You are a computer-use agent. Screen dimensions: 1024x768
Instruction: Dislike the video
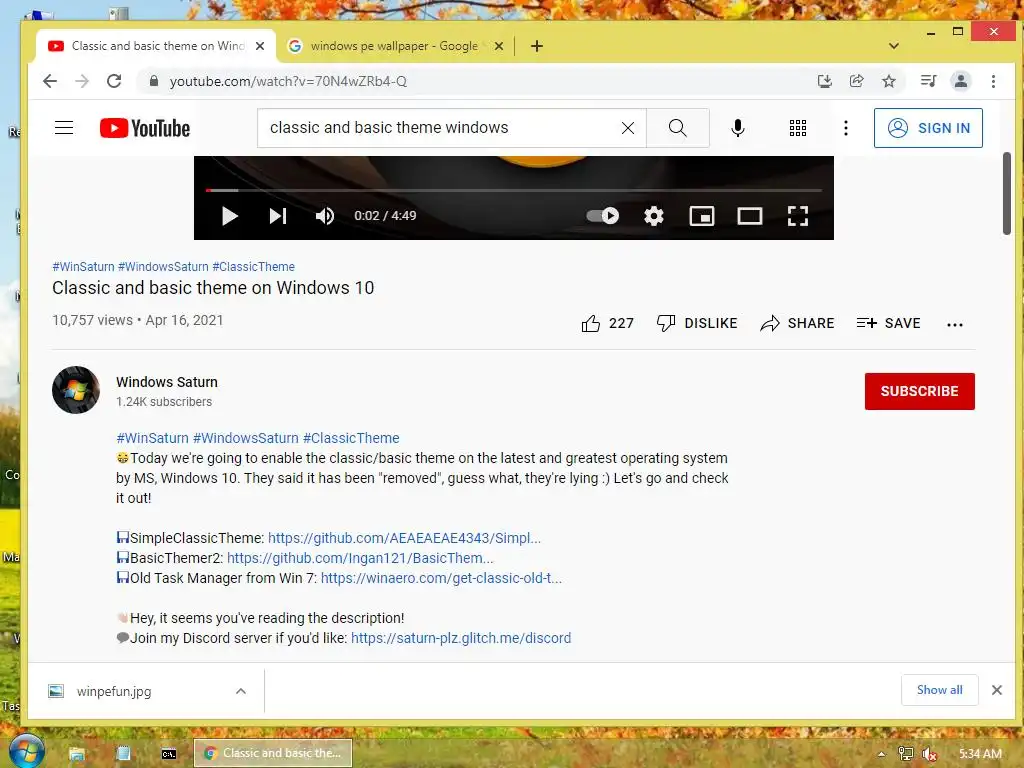[697, 323]
